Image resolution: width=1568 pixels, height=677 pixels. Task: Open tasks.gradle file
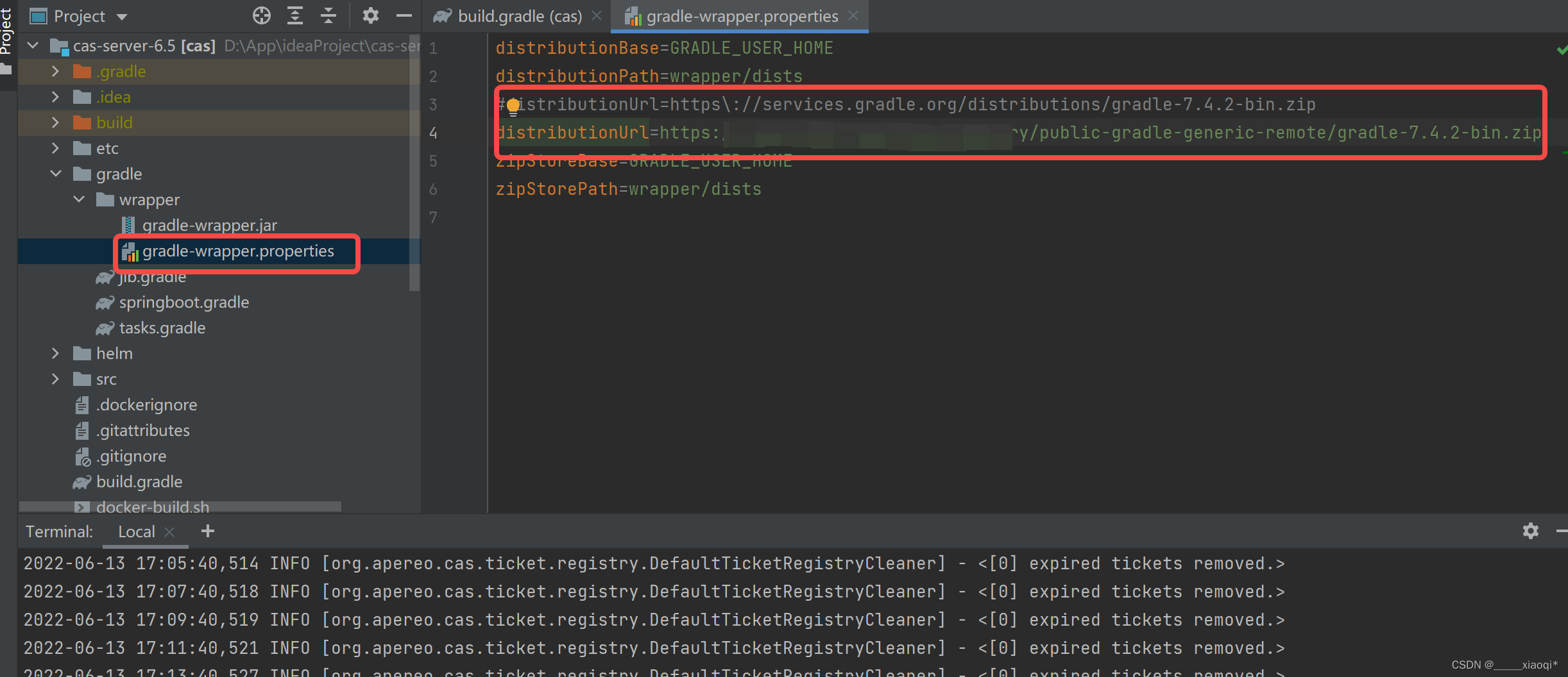coord(162,328)
